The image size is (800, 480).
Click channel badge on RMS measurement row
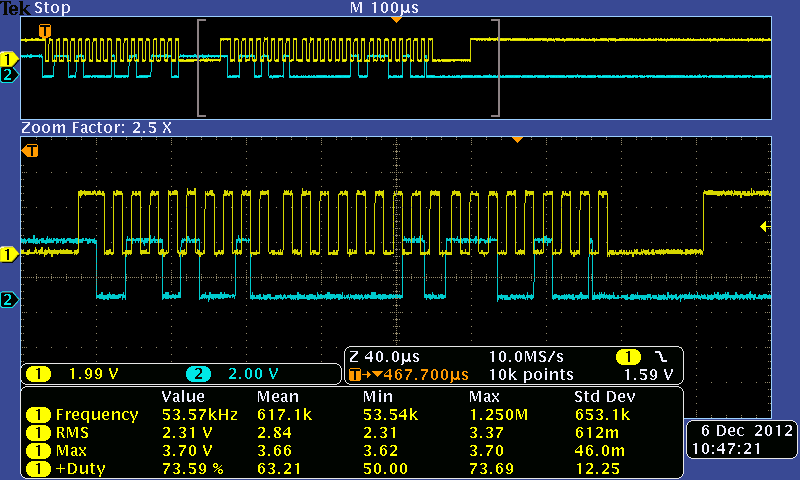(38, 433)
